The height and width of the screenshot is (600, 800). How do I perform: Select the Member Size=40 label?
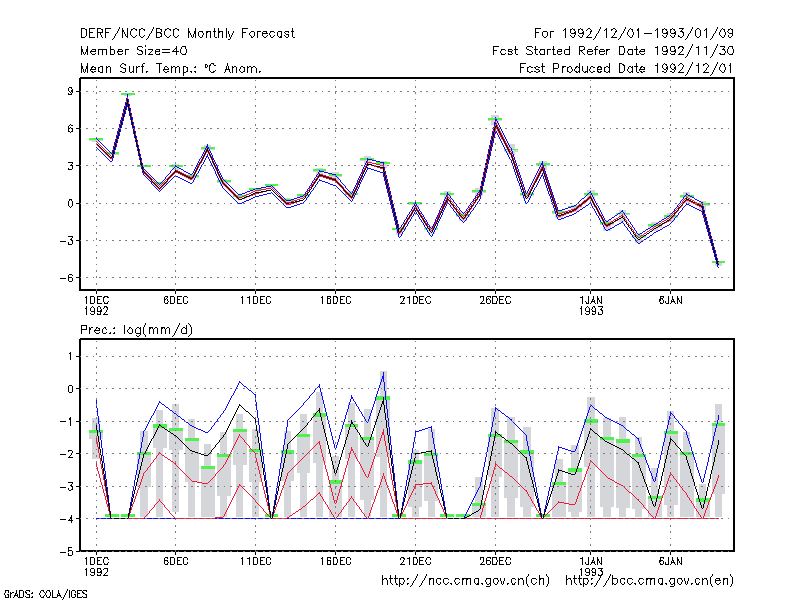[134, 51]
